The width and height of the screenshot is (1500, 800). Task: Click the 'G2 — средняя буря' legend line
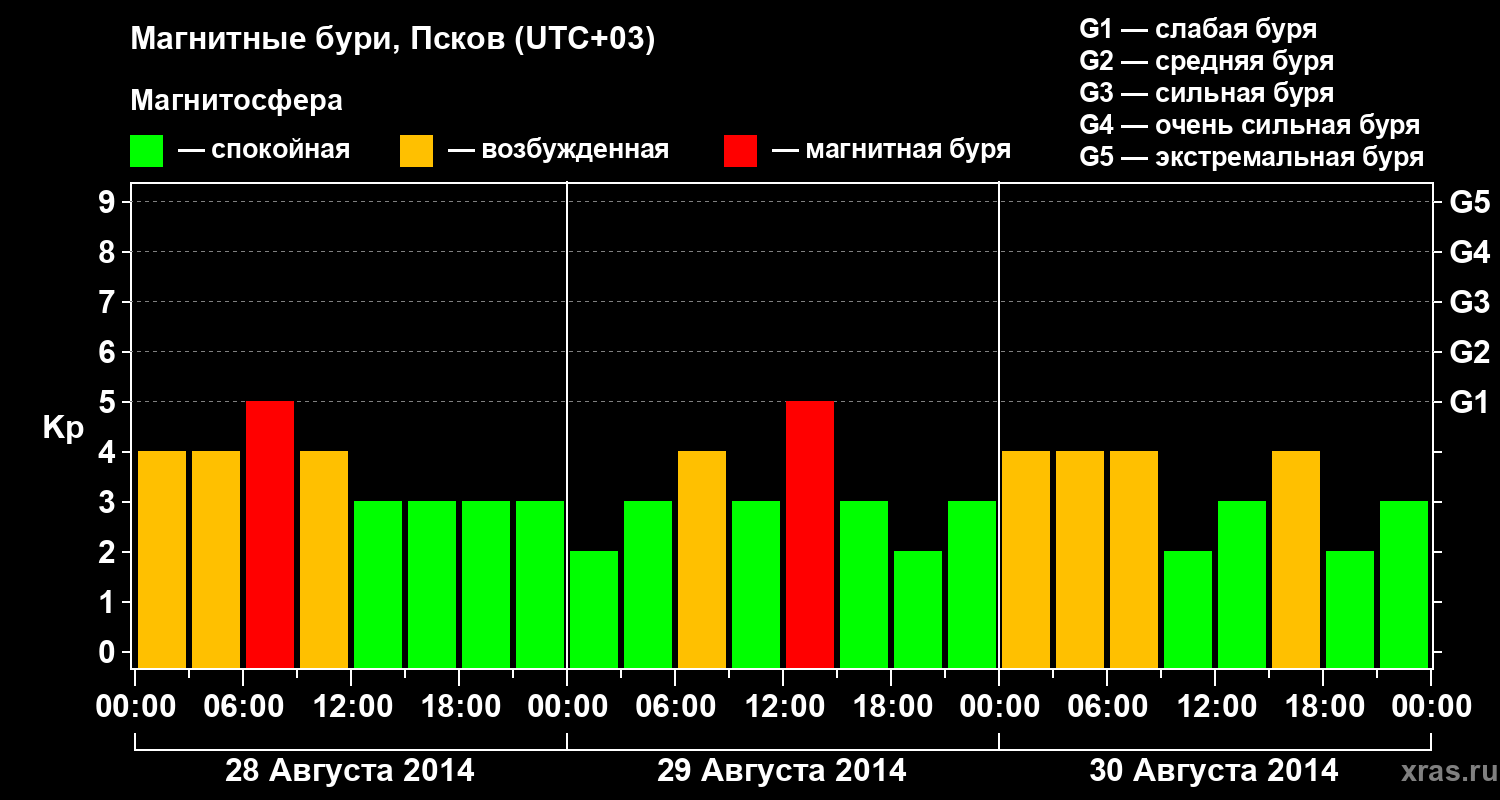click(1207, 61)
